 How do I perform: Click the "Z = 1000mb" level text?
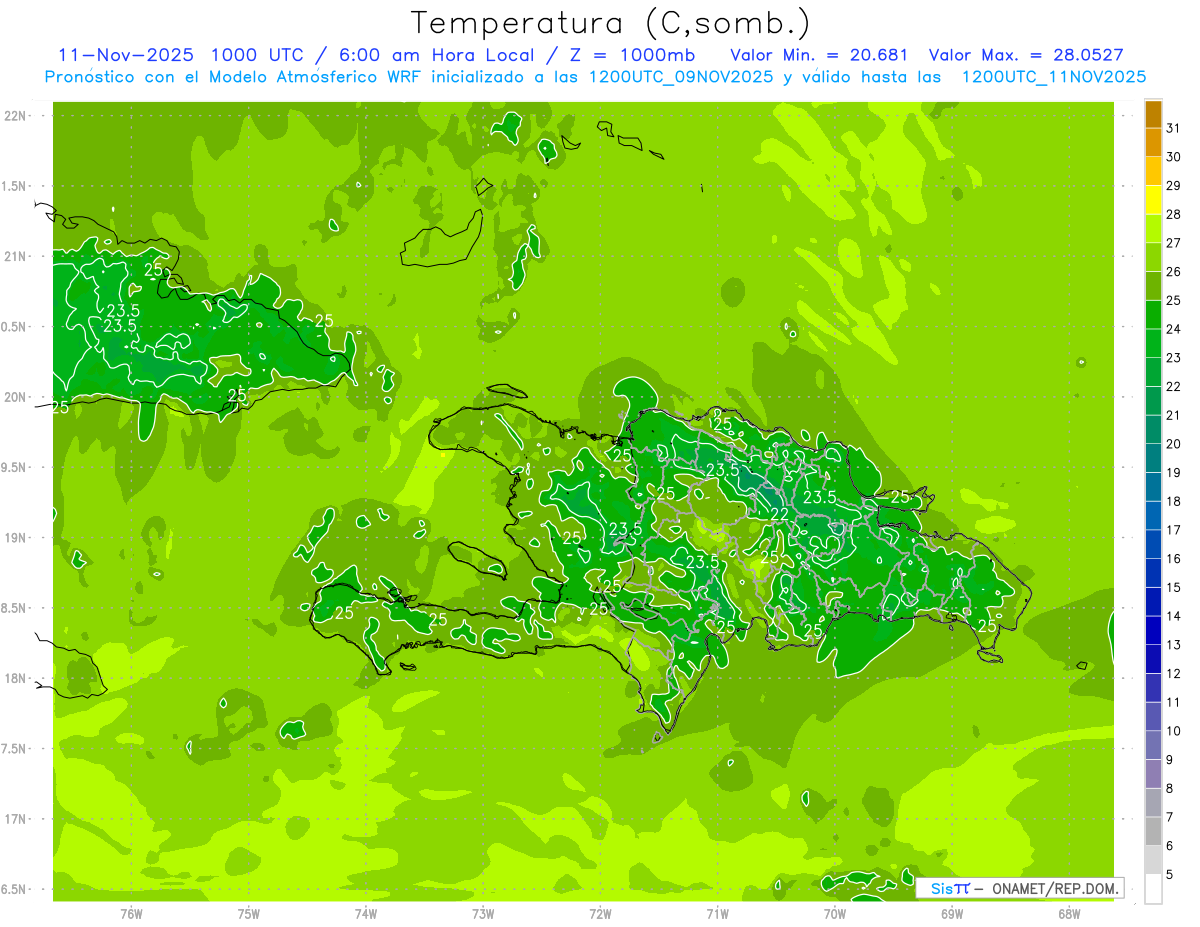point(632,55)
